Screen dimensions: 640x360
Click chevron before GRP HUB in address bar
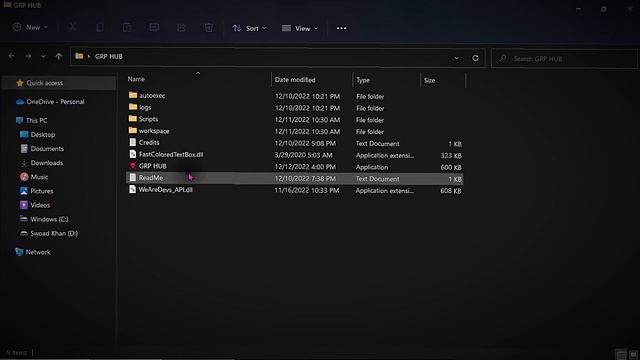(x=89, y=56)
